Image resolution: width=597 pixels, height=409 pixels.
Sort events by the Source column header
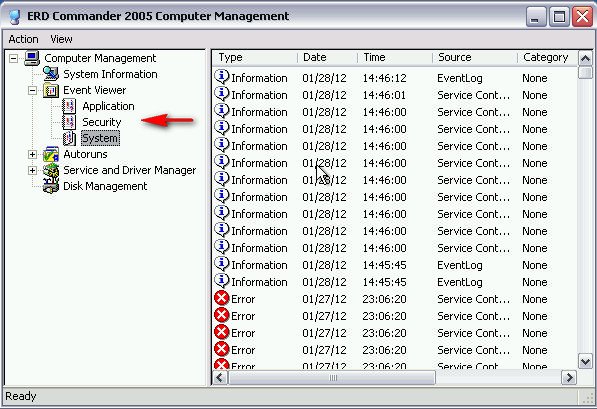475,58
